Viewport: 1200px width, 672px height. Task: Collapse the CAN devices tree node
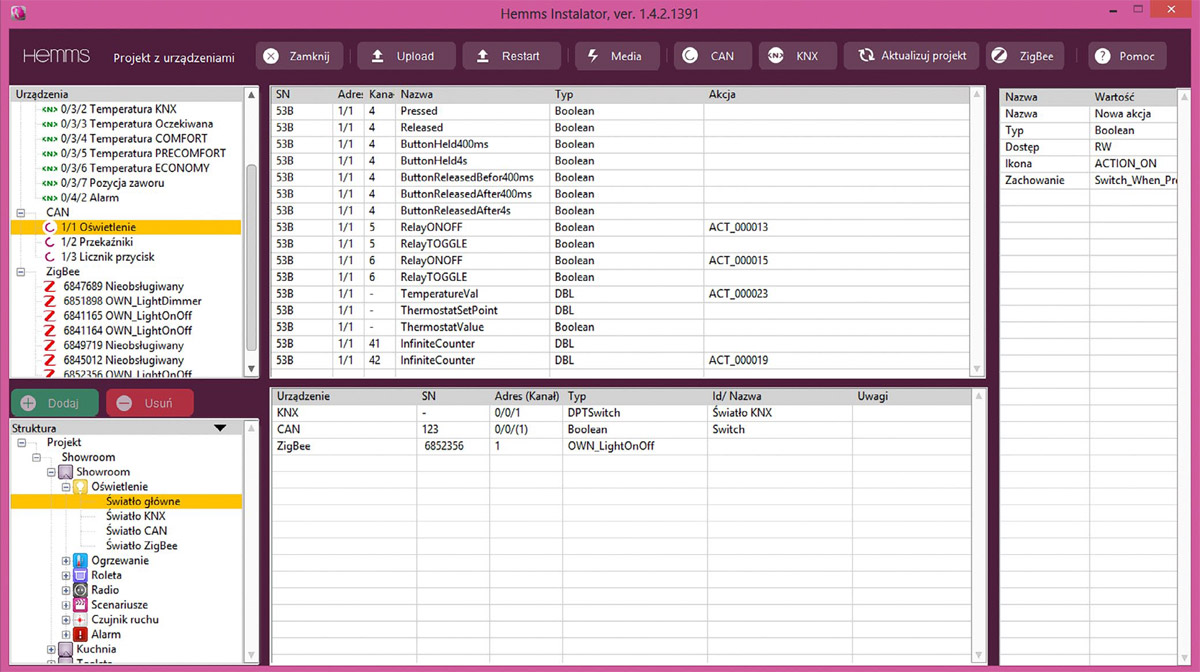tap(21, 213)
